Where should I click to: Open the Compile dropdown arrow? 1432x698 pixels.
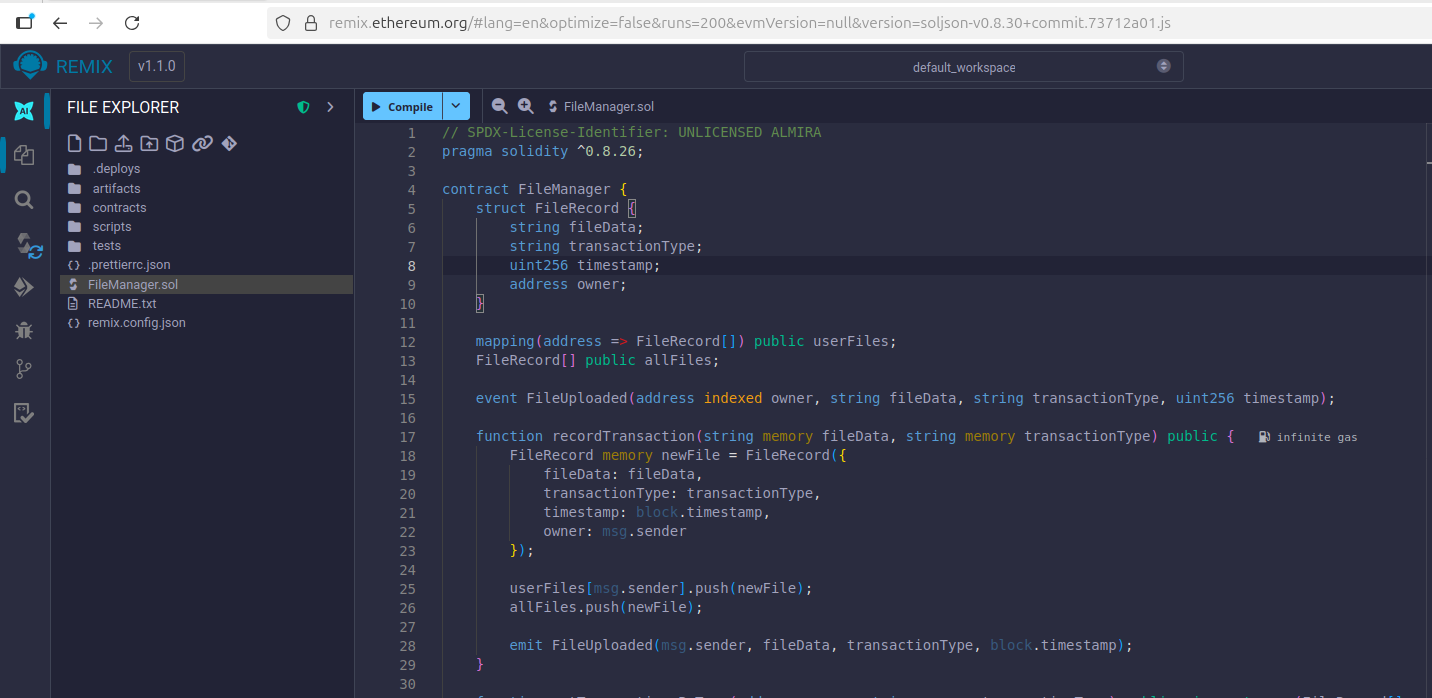456,106
